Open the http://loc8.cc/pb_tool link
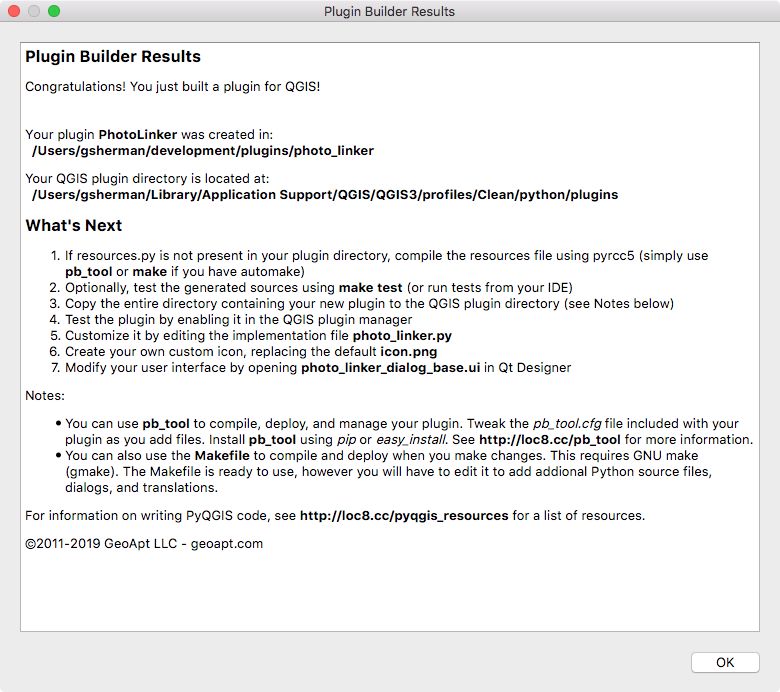This screenshot has width=780, height=692. (x=549, y=440)
